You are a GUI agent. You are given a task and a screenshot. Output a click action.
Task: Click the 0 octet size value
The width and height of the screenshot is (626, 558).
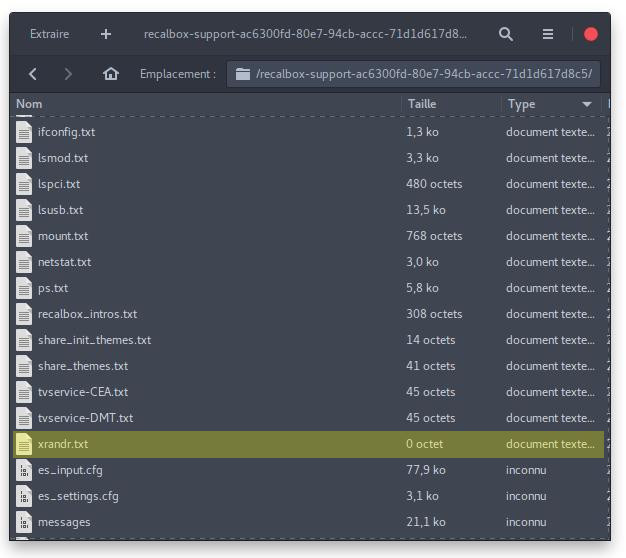point(424,444)
